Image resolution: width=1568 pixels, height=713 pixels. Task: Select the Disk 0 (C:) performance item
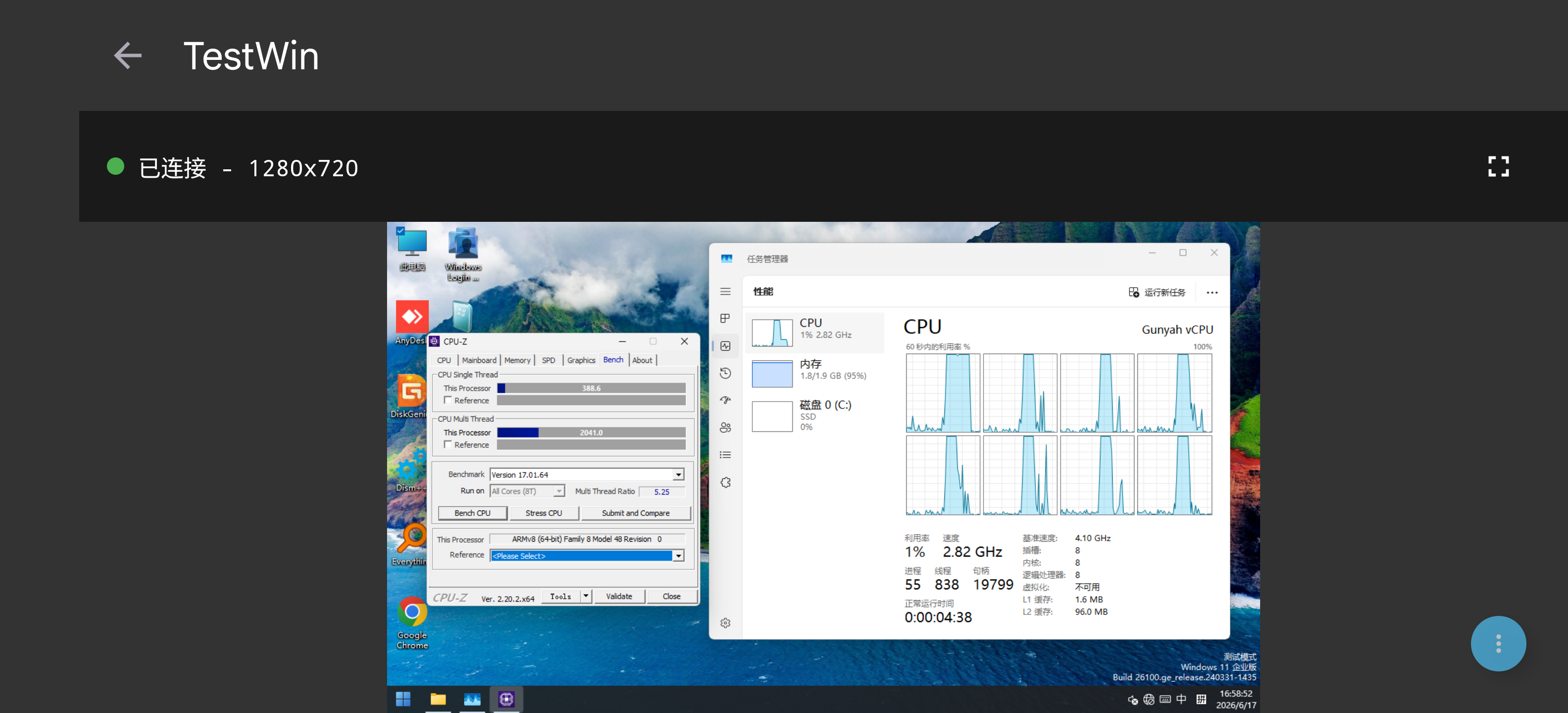tap(815, 415)
